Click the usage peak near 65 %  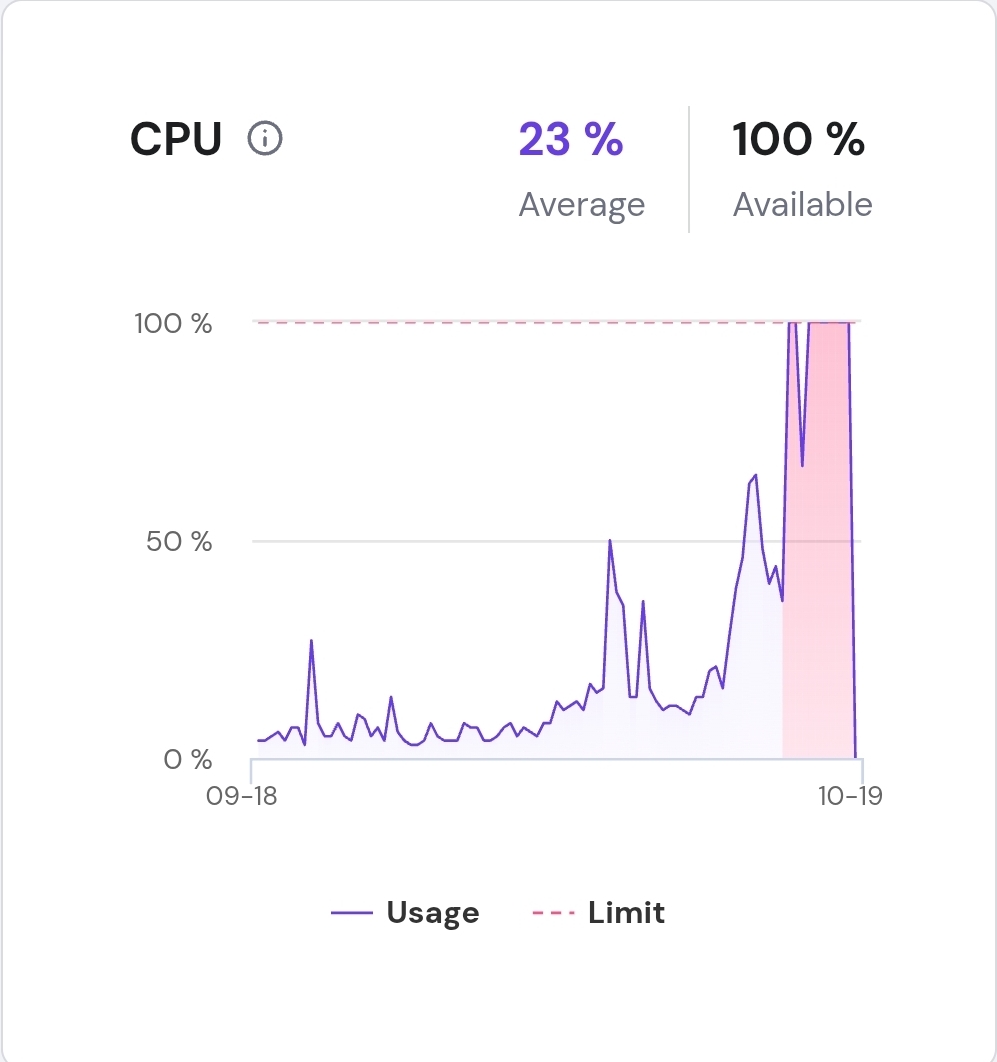[x=755, y=476]
